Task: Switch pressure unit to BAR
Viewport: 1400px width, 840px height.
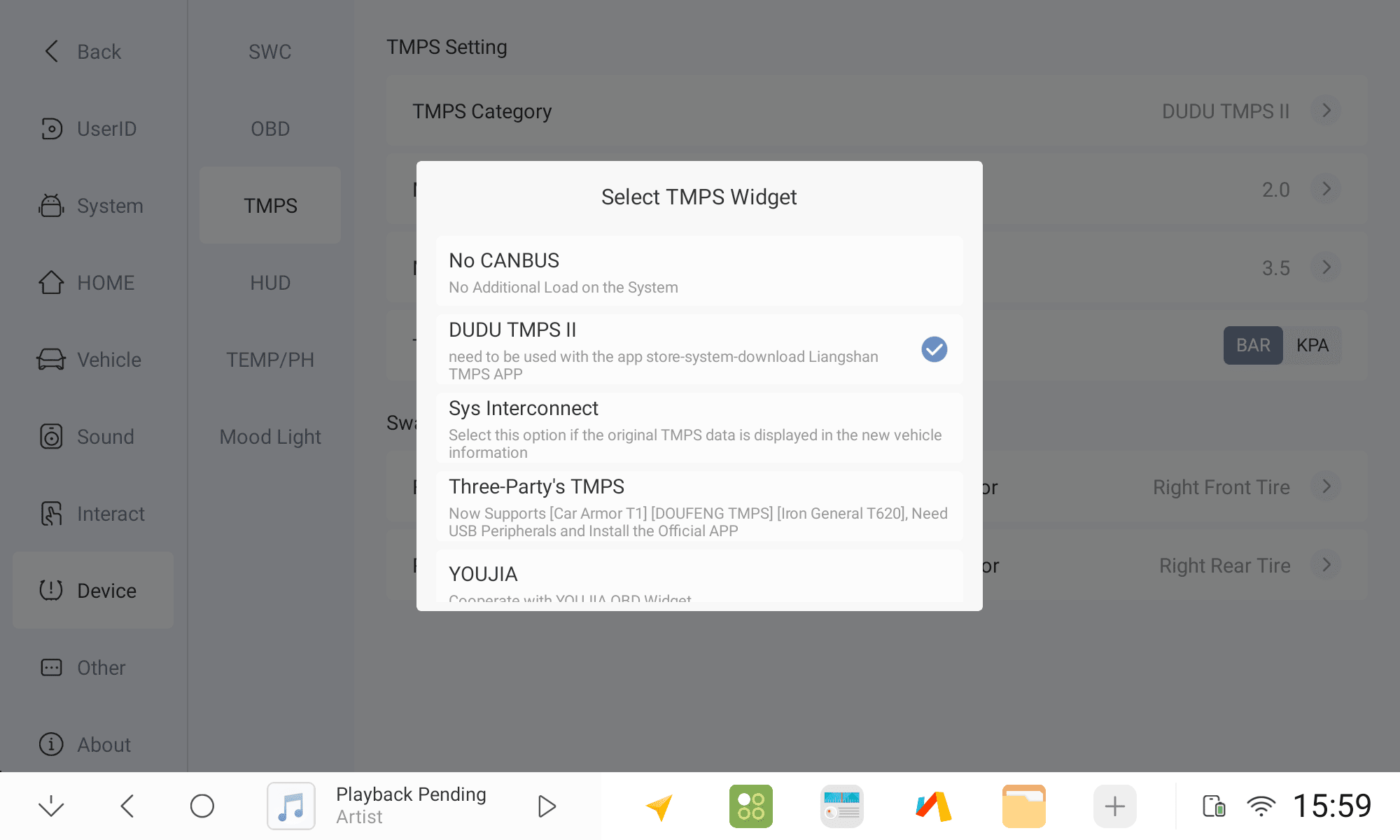Action: pos(1253,345)
